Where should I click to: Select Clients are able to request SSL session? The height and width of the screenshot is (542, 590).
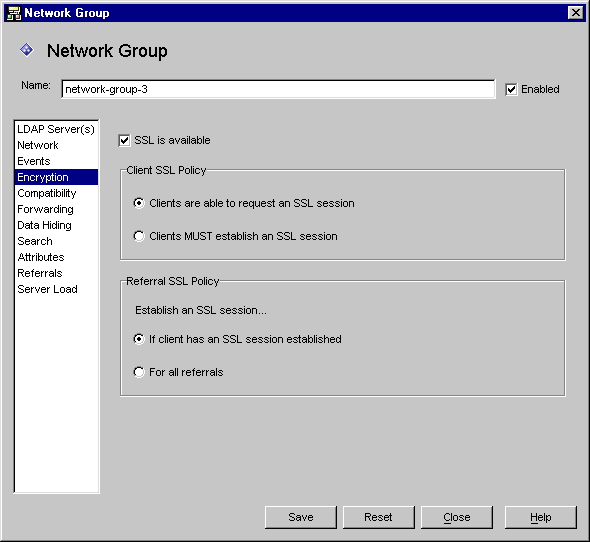139,203
